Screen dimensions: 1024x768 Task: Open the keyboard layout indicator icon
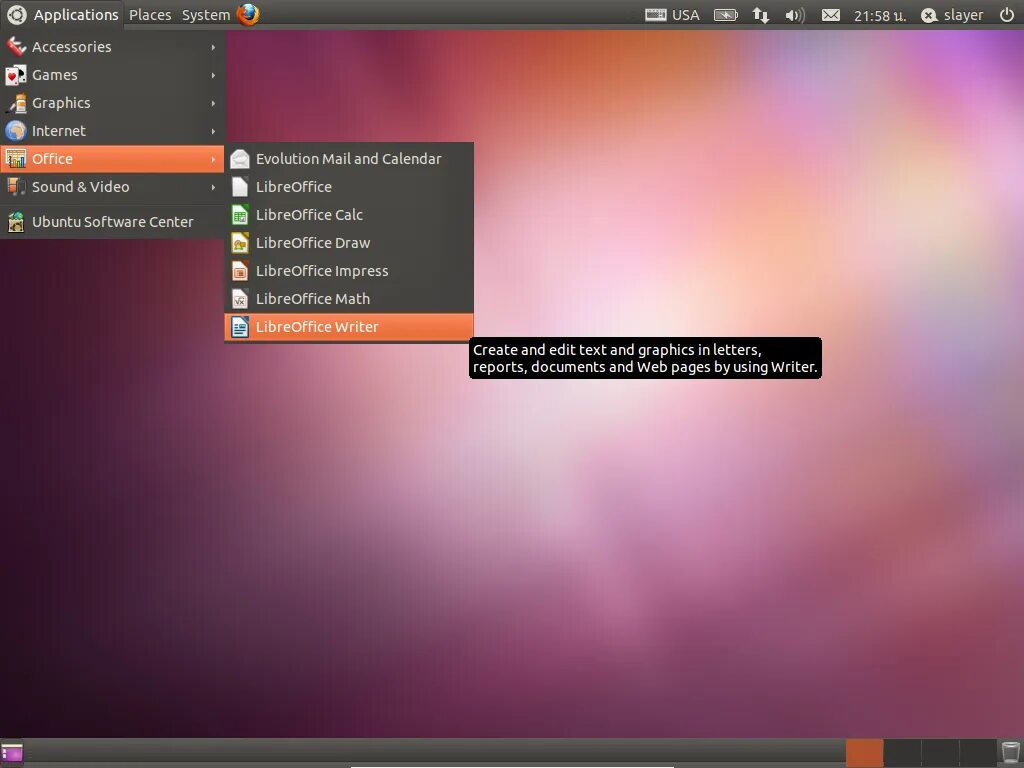tap(656, 14)
